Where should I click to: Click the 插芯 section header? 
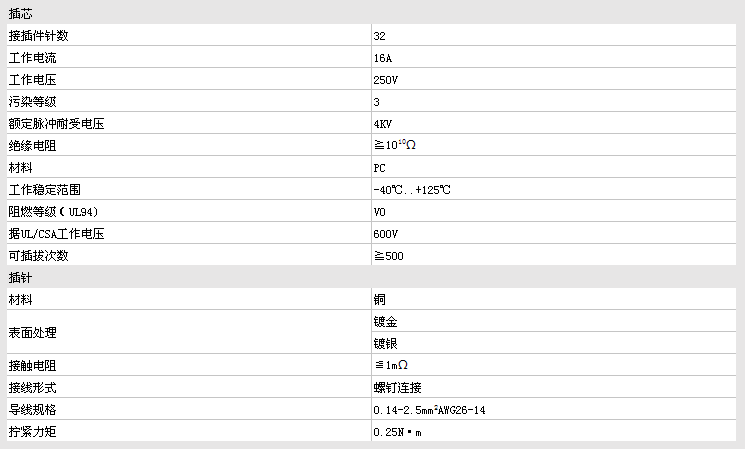pyautogui.click(x=20, y=13)
